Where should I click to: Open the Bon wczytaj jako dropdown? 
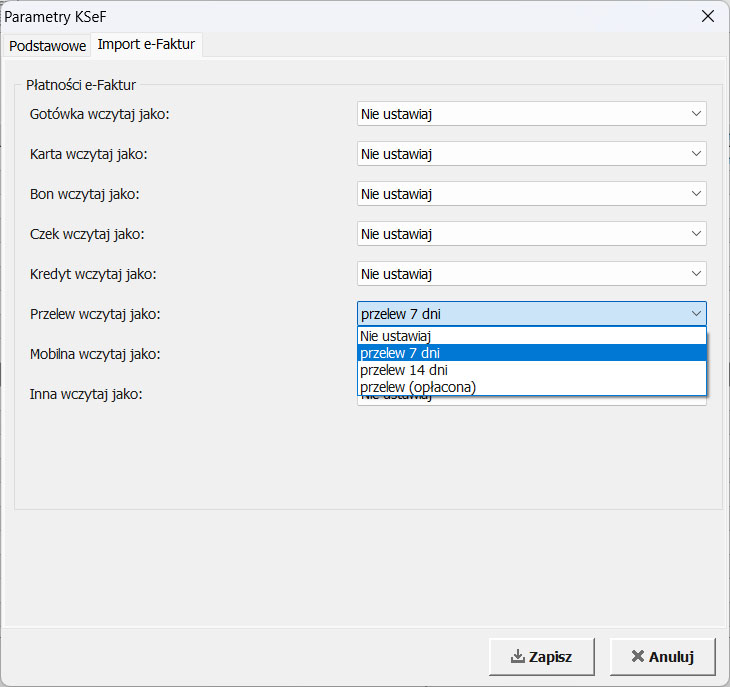pos(531,194)
